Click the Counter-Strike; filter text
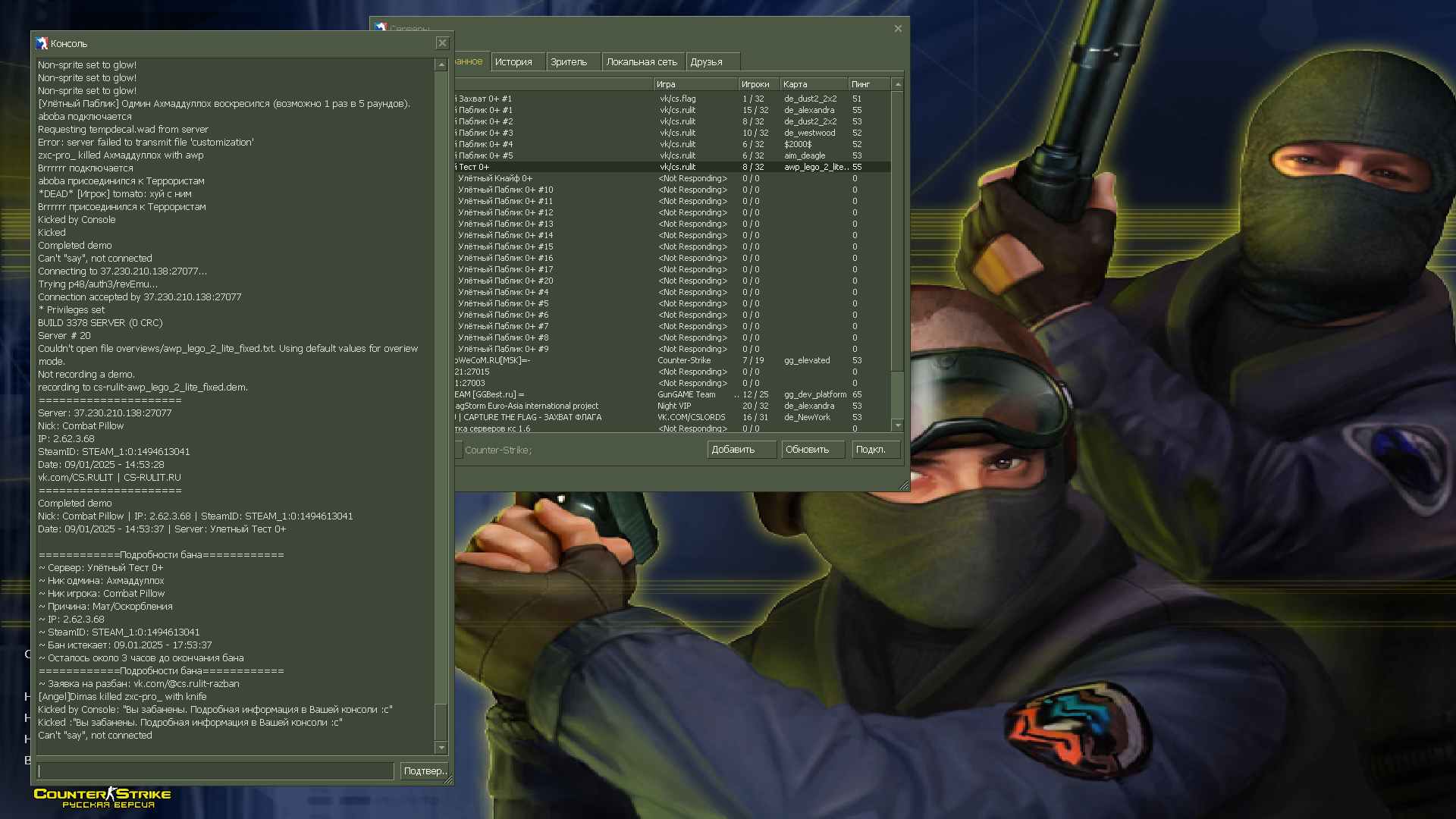The width and height of the screenshot is (1456, 819). coord(498,450)
